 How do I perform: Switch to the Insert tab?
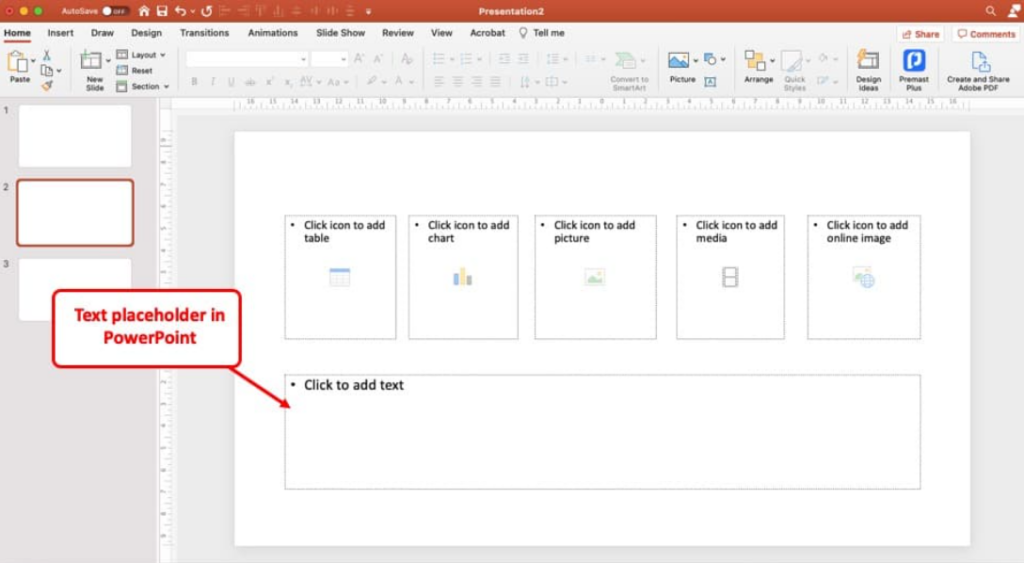tap(61, 33)
